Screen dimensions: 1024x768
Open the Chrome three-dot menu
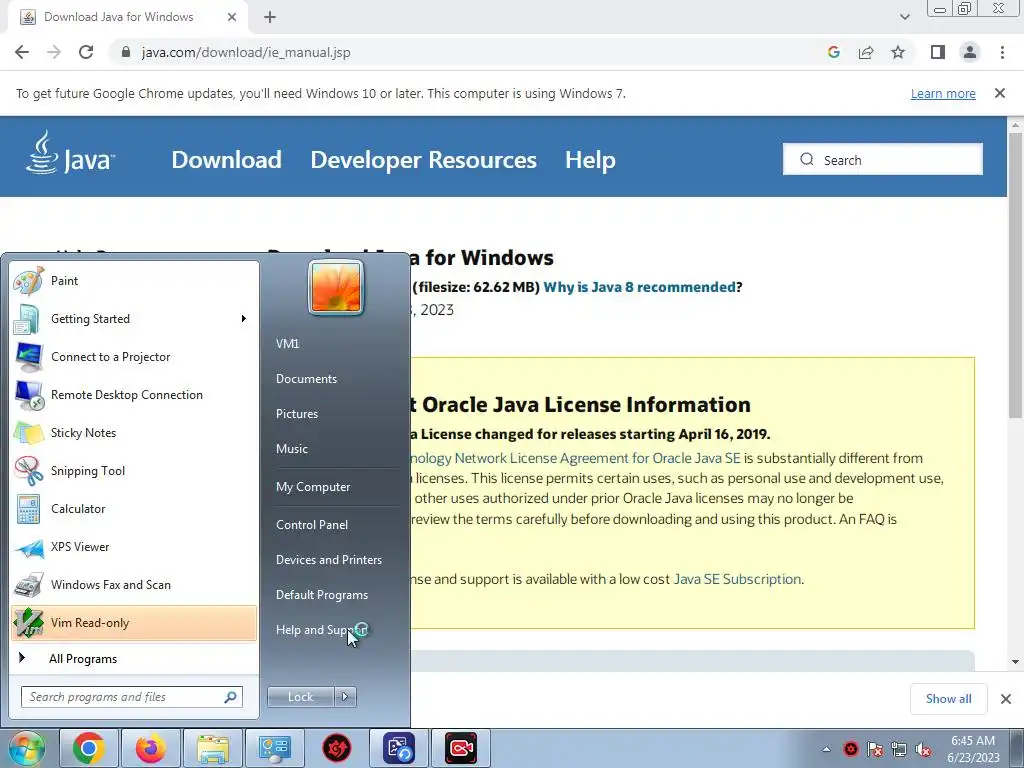coord(1002,52)
